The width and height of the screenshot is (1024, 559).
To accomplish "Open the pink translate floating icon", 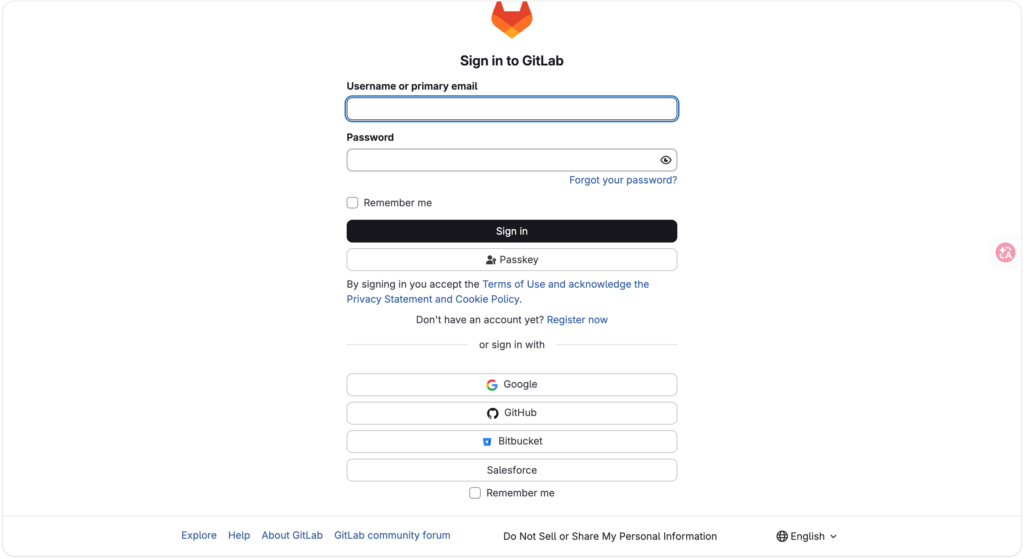I will tap(1005, 252).
